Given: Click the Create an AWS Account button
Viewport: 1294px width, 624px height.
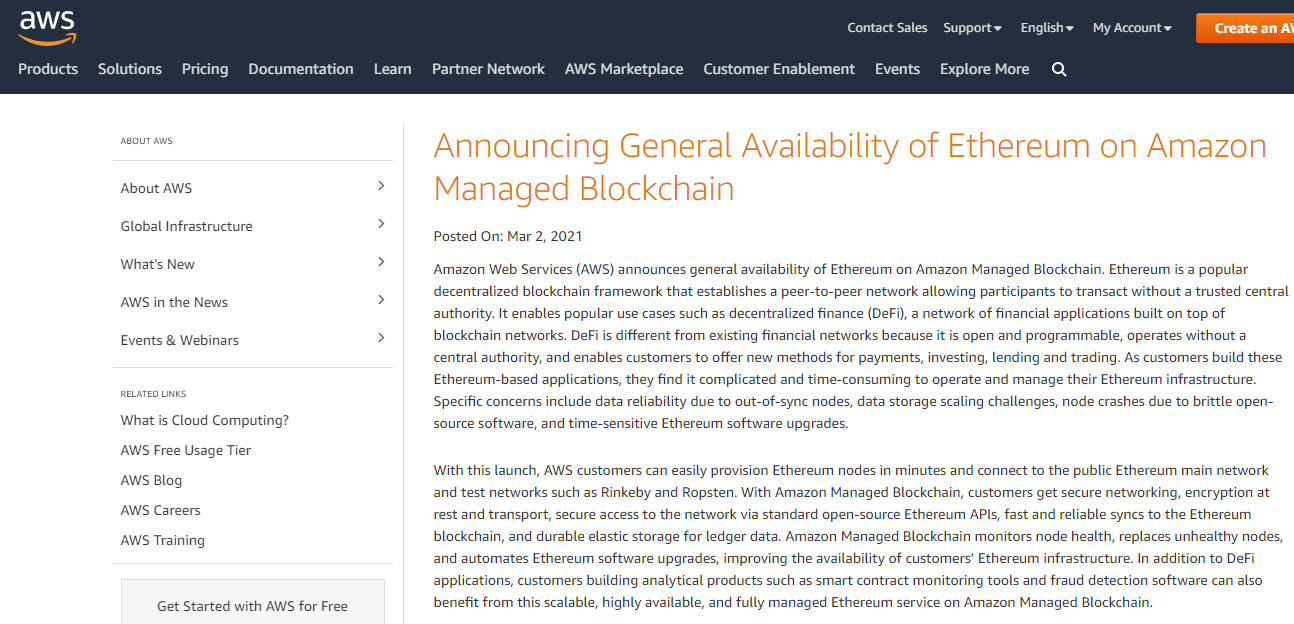Looking at the screenshot, I should point(1246,28).
